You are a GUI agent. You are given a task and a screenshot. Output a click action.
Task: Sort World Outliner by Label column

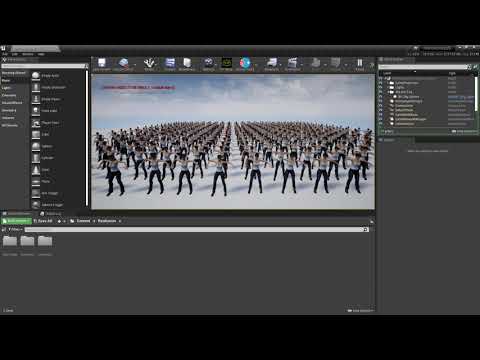point(387,73)
